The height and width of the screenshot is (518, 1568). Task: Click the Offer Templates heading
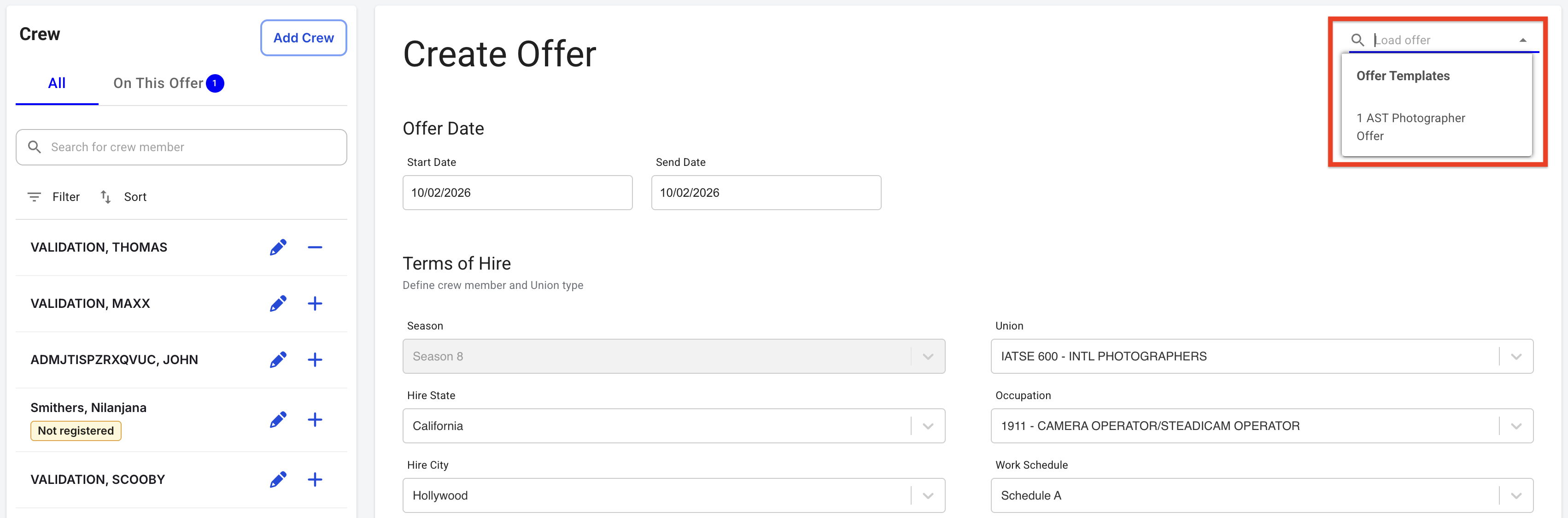click(1403, 76)
